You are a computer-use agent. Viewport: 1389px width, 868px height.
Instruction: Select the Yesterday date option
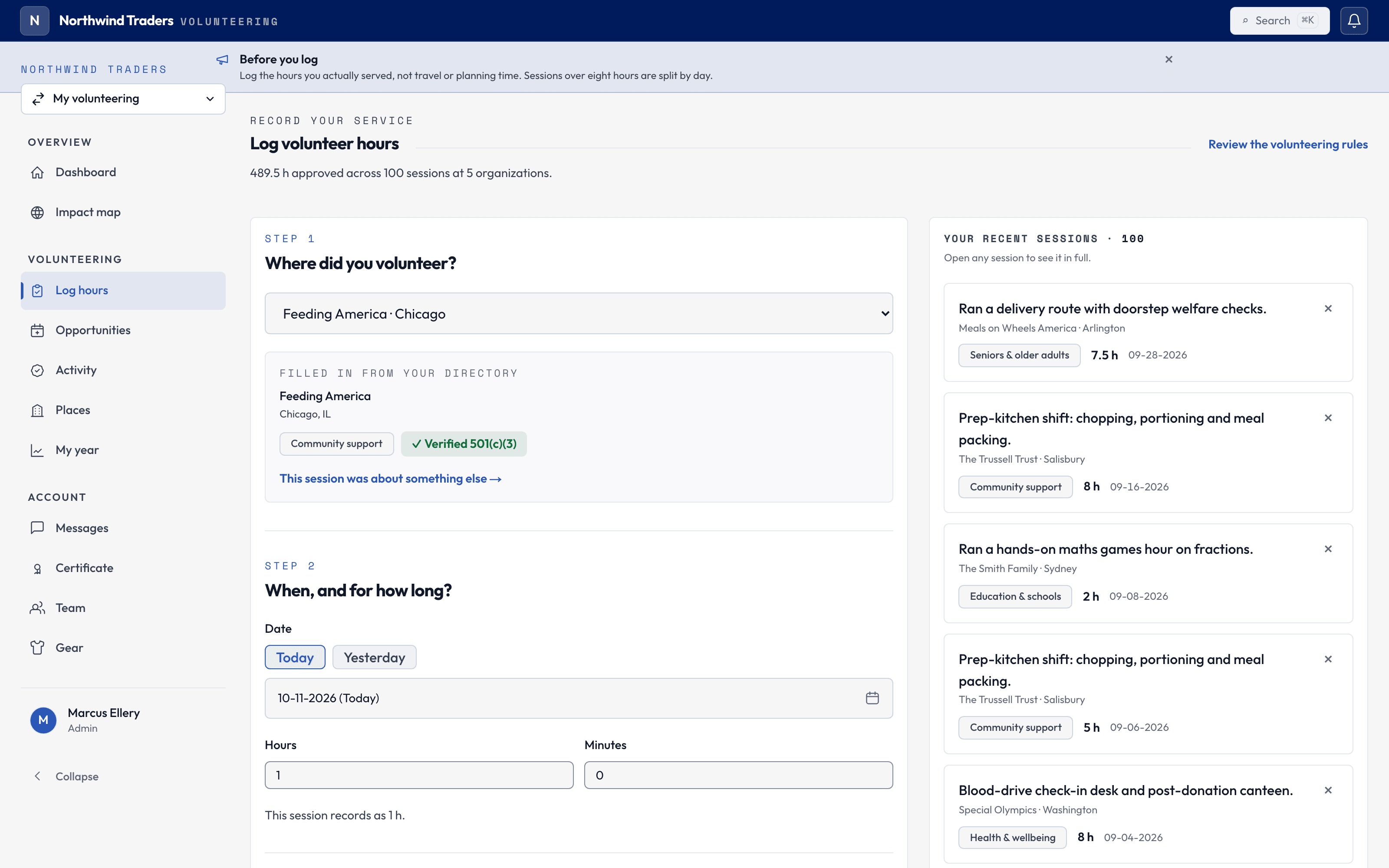[374, 658]
